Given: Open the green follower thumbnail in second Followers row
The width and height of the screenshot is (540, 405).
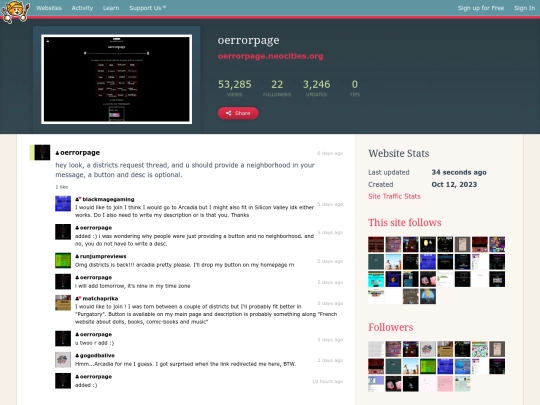Looking at the screenshot, I should tap(428, 366).
